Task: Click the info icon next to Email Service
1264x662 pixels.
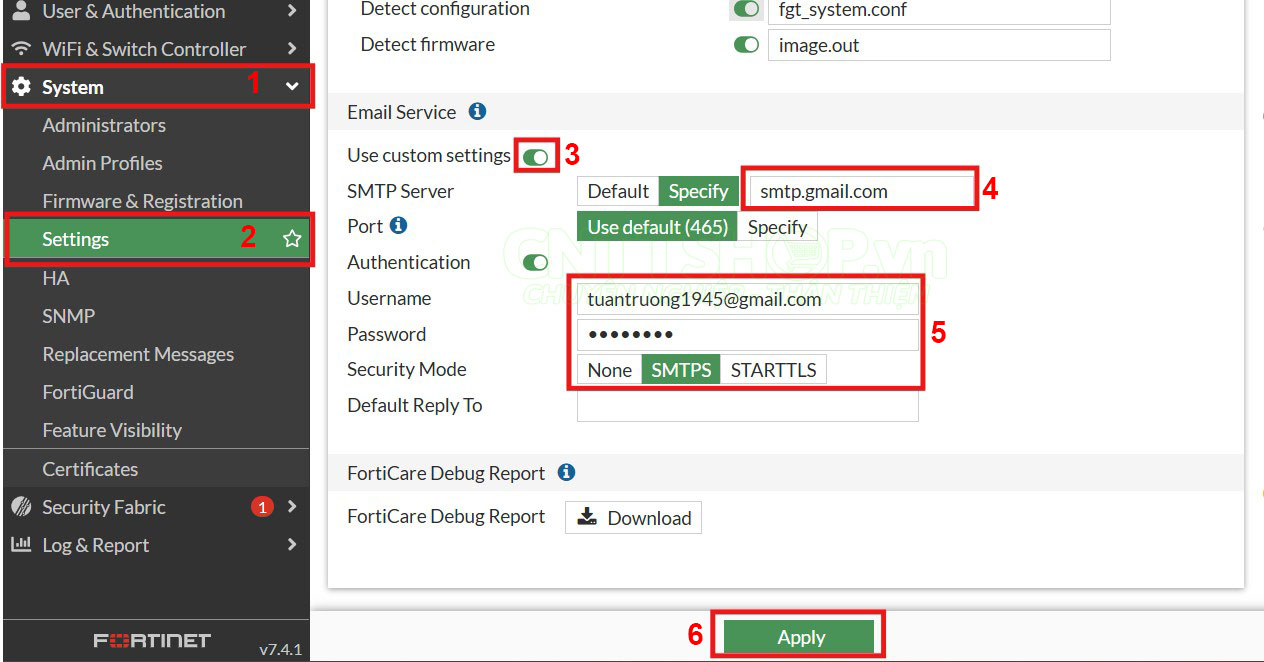Action: point(477,112)
